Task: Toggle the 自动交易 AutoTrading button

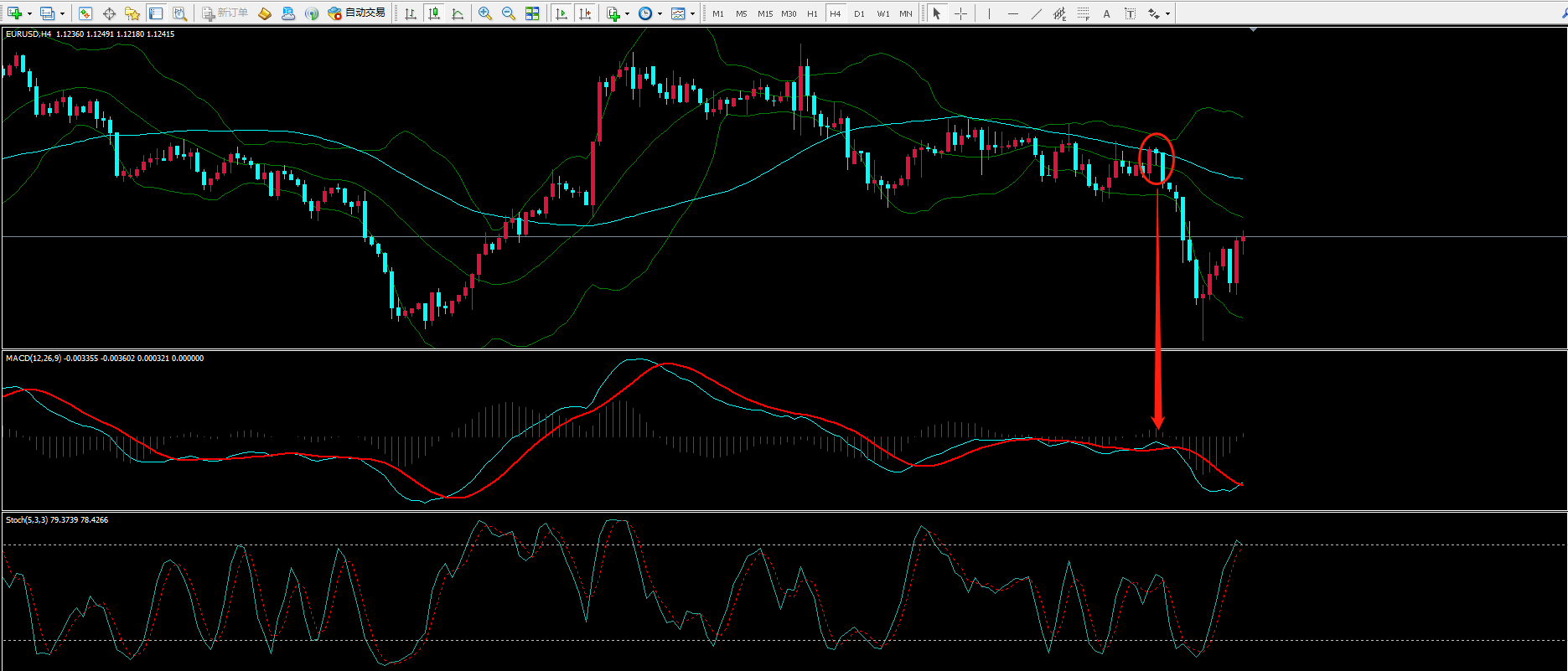Action: tap(357, 13)
